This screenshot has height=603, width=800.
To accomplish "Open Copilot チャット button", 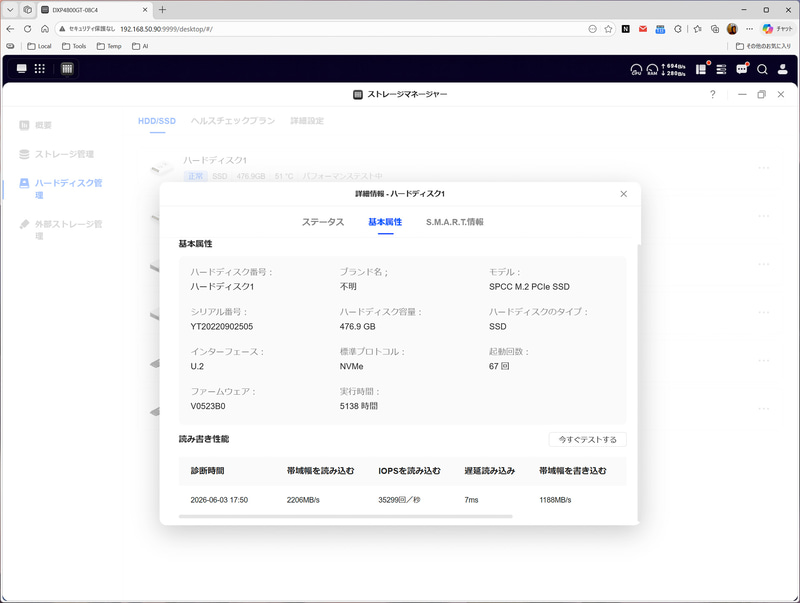I will coord(778,29).
